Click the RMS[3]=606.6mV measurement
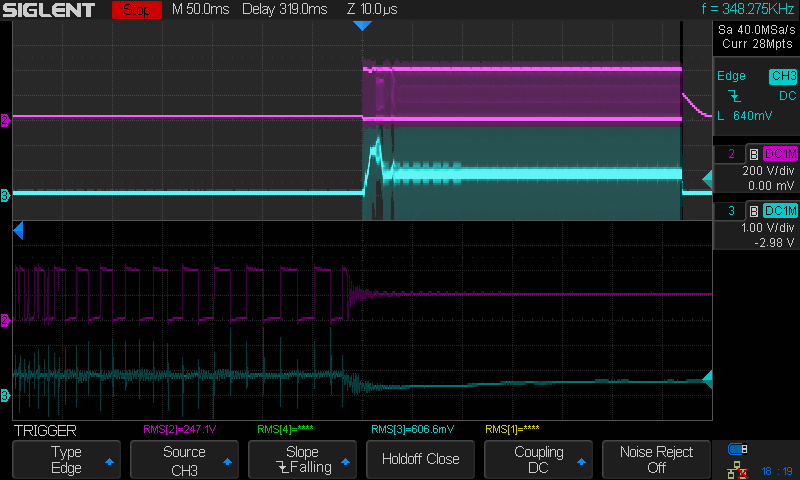This screenshot has height=480, width=800. click(412, 430)
